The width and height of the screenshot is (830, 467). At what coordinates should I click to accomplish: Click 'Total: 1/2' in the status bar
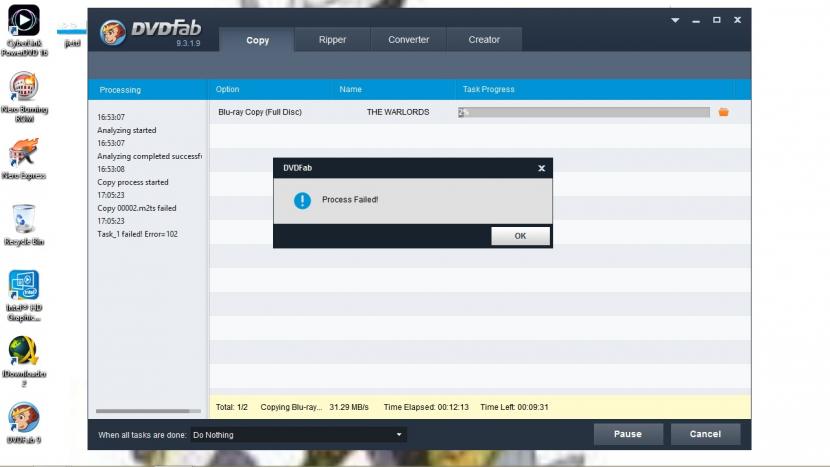coord(232,407)
